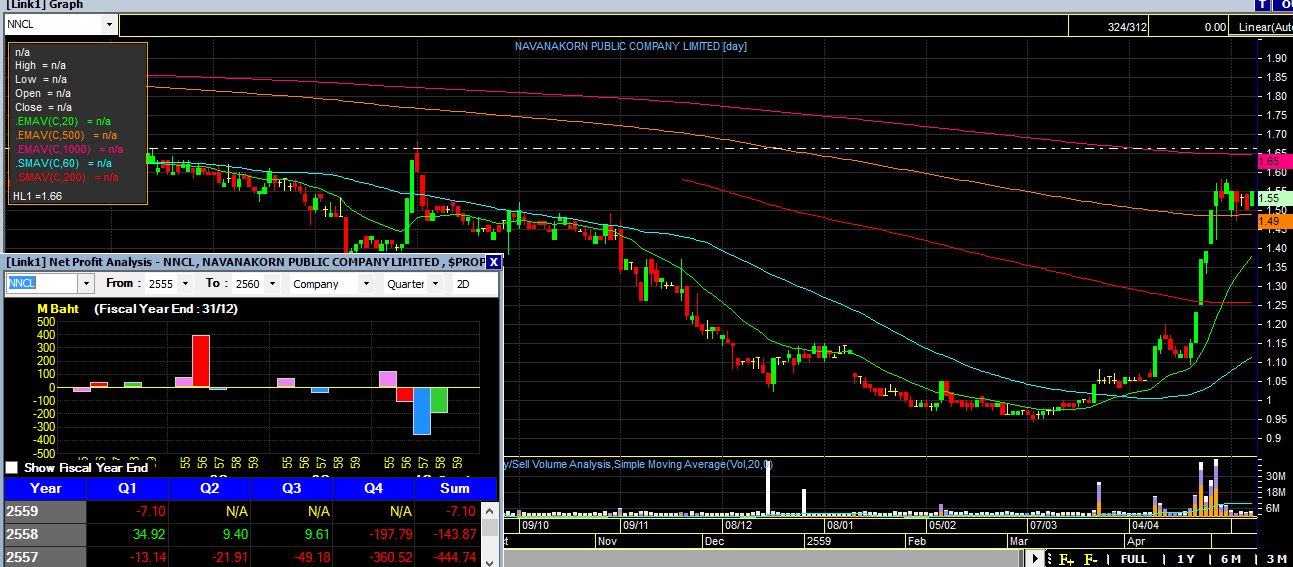Click the .SMAV(C,200) indicator label
The image size is (1293, 567).
point(52,177)
